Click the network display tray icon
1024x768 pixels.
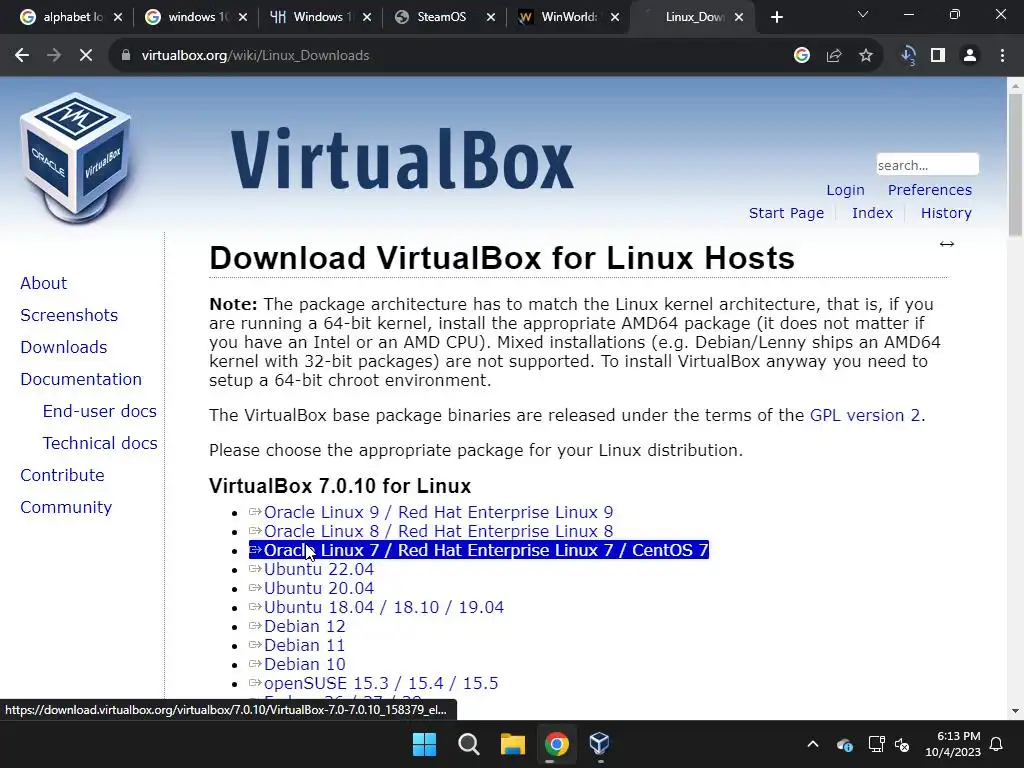click(876, 744)
